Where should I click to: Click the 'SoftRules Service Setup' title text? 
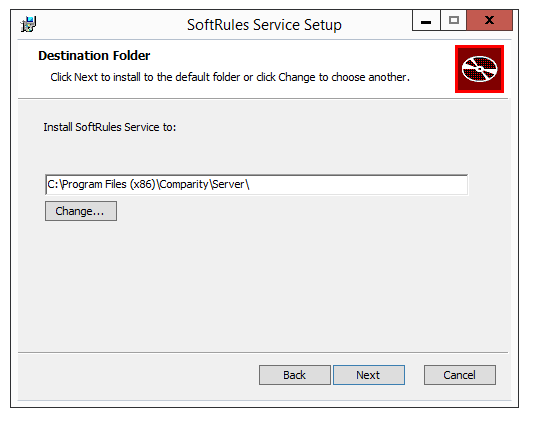[x=264, y=25]
